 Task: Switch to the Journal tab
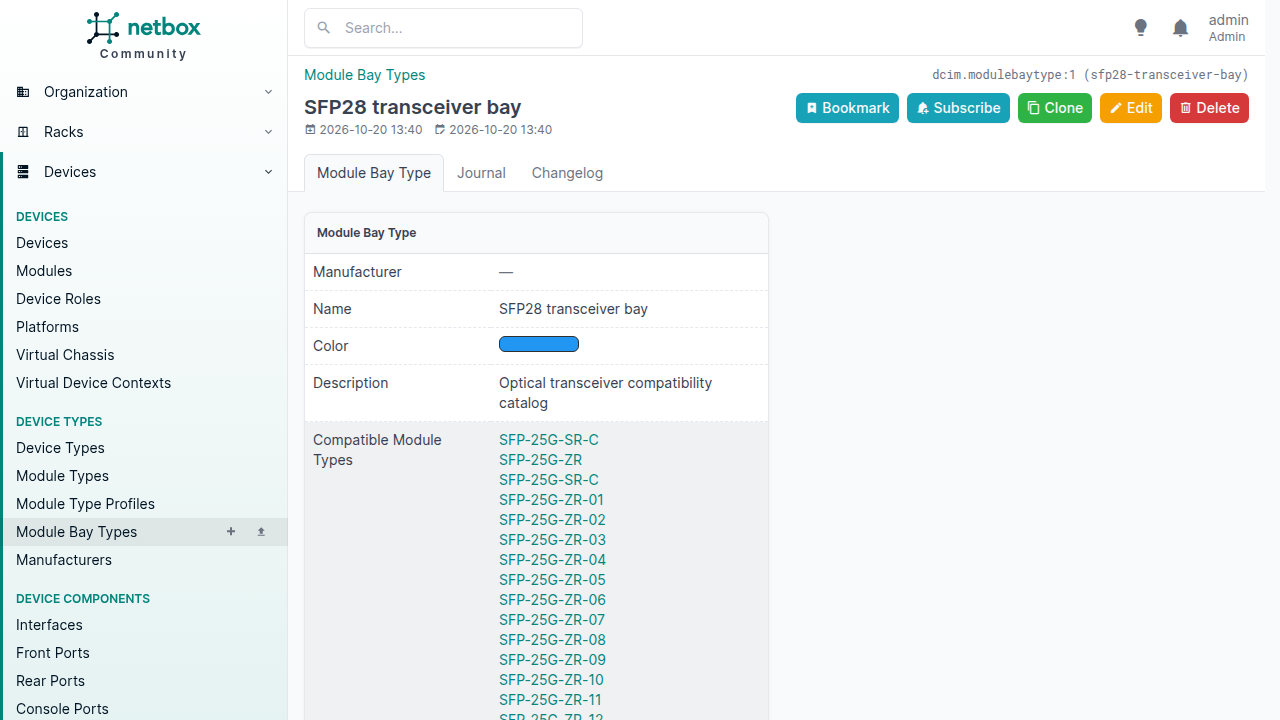481,173
